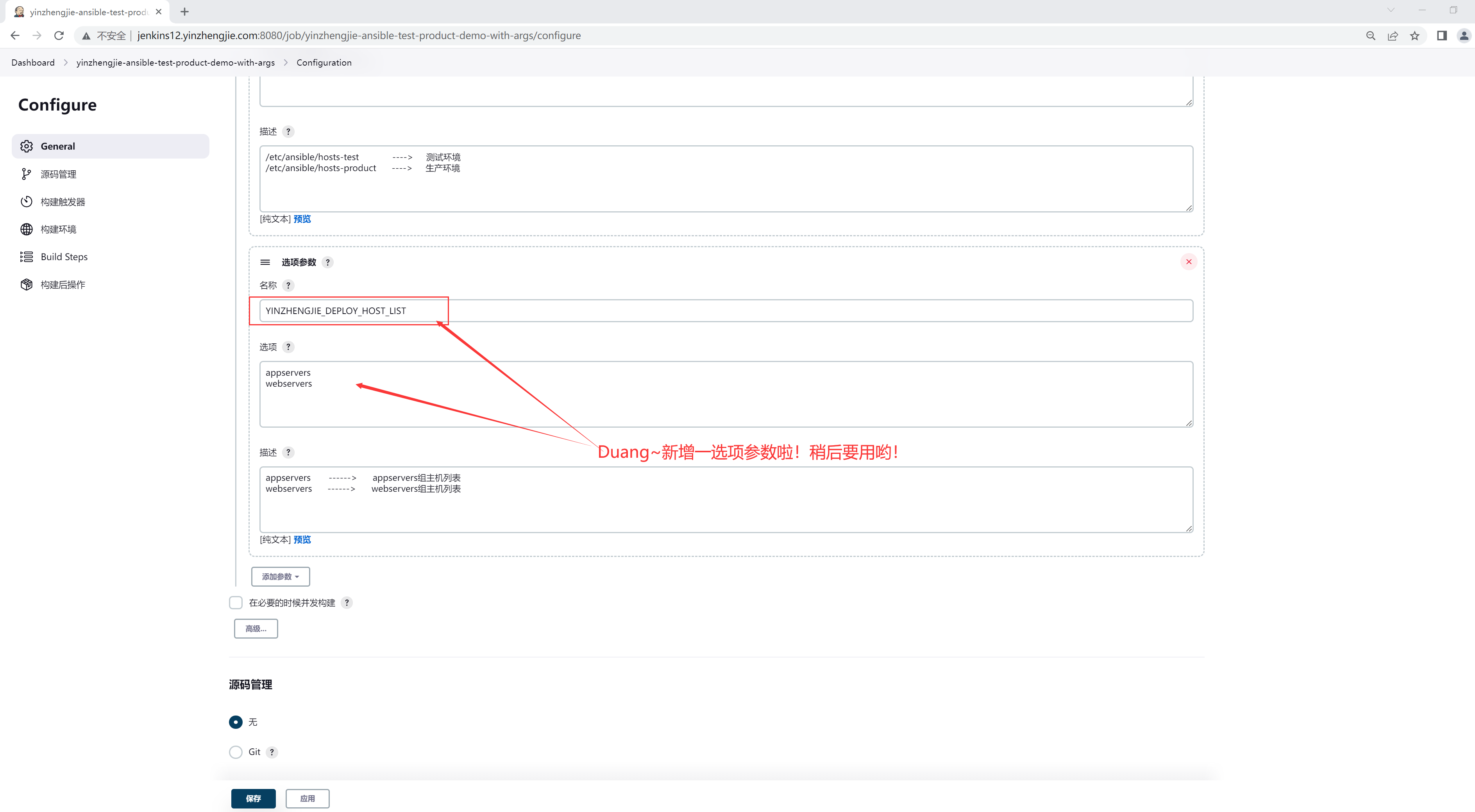Open help for 选项 field
Screen dimensions: 1475x812
click(x=288, y=347)
